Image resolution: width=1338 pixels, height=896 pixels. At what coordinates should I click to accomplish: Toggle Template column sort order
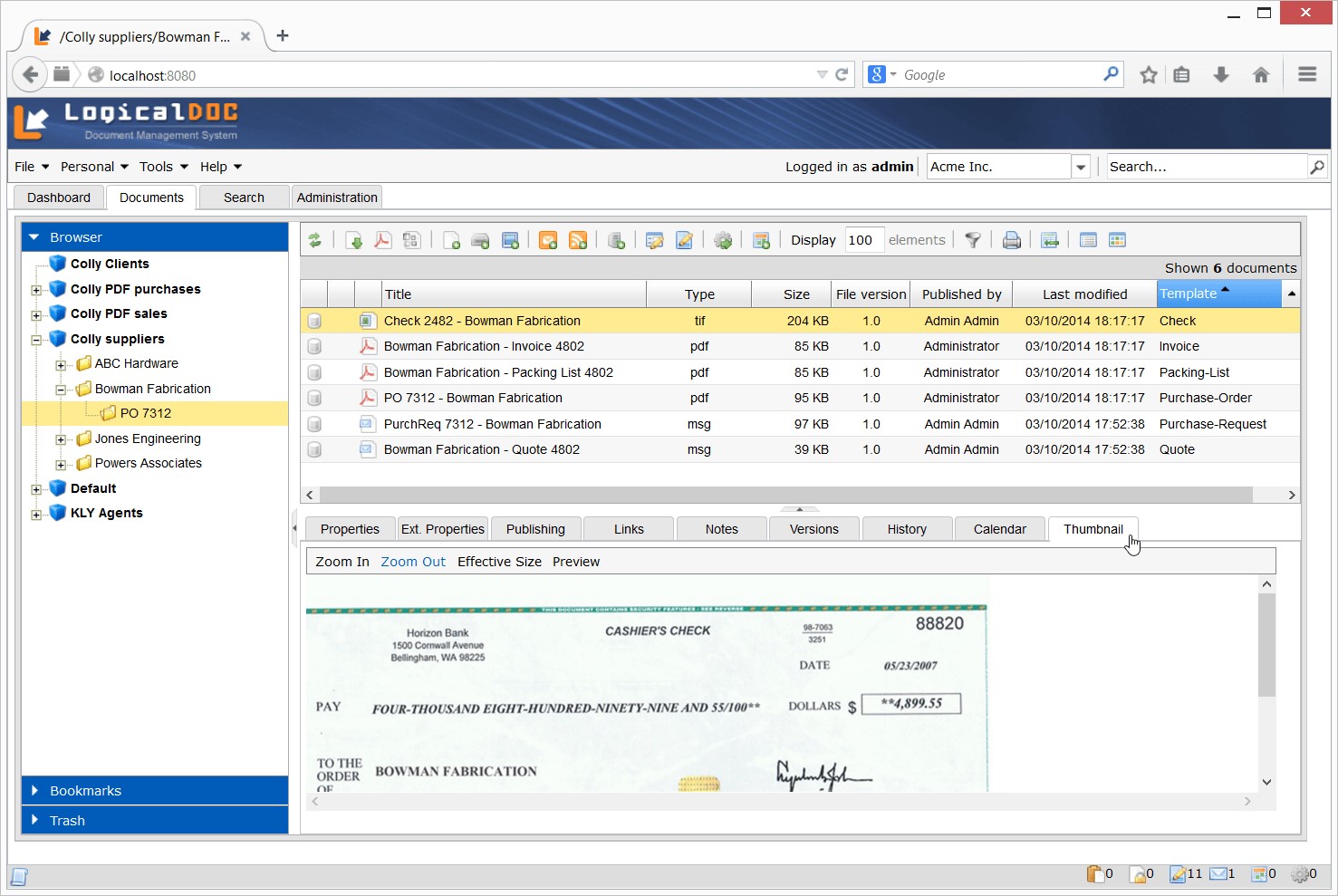(1218, 294)
